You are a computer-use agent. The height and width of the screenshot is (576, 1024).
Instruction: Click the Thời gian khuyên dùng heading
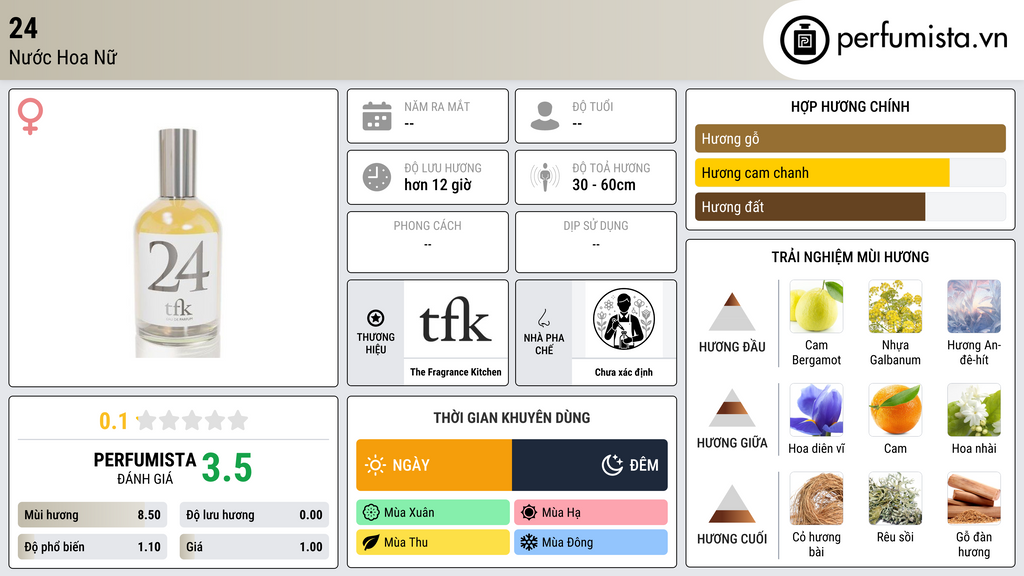pos(512,417)
